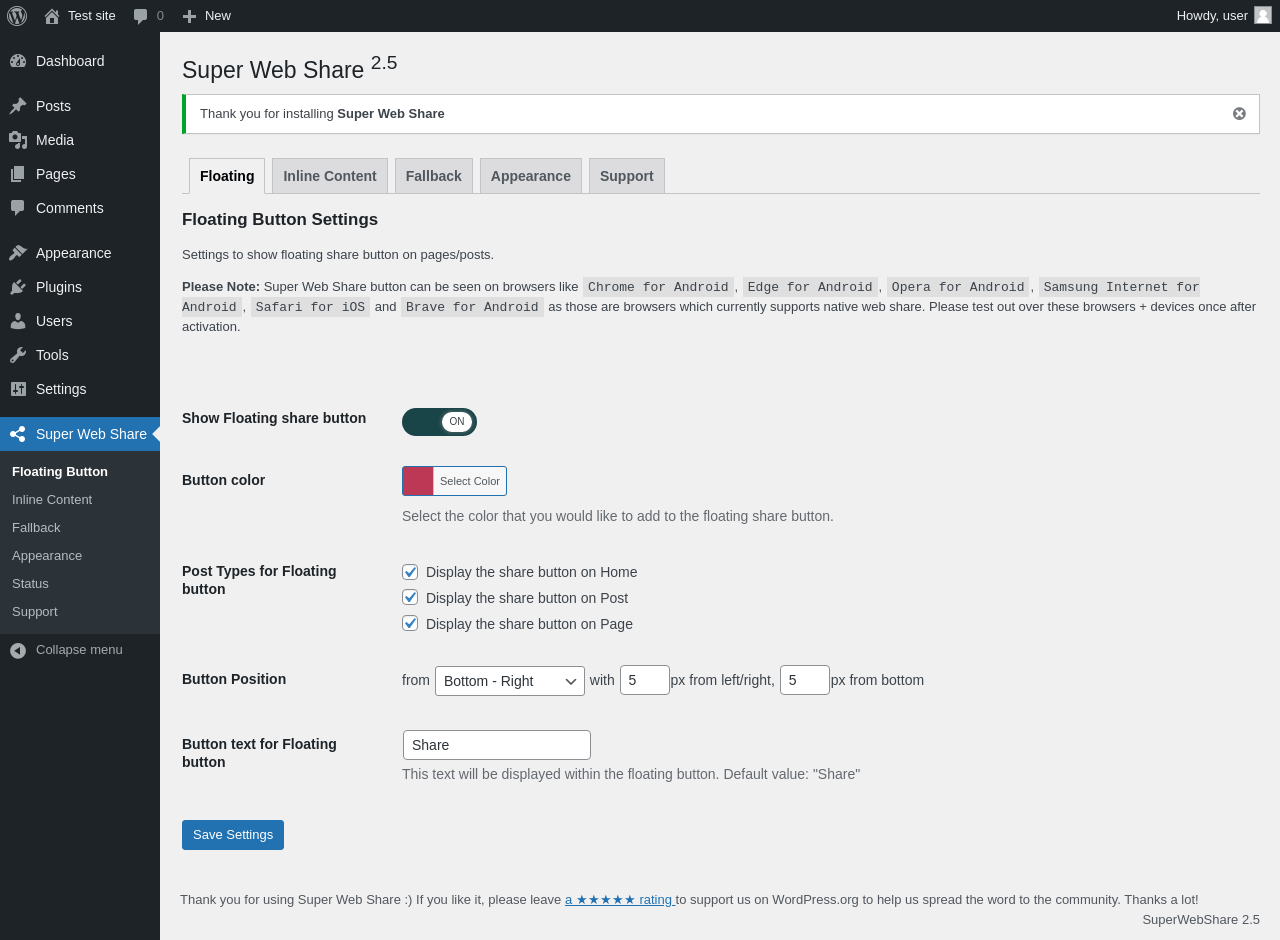Uncheck Display the share button on Page
The image size is (1280, 940).
[x=410, y=623]
